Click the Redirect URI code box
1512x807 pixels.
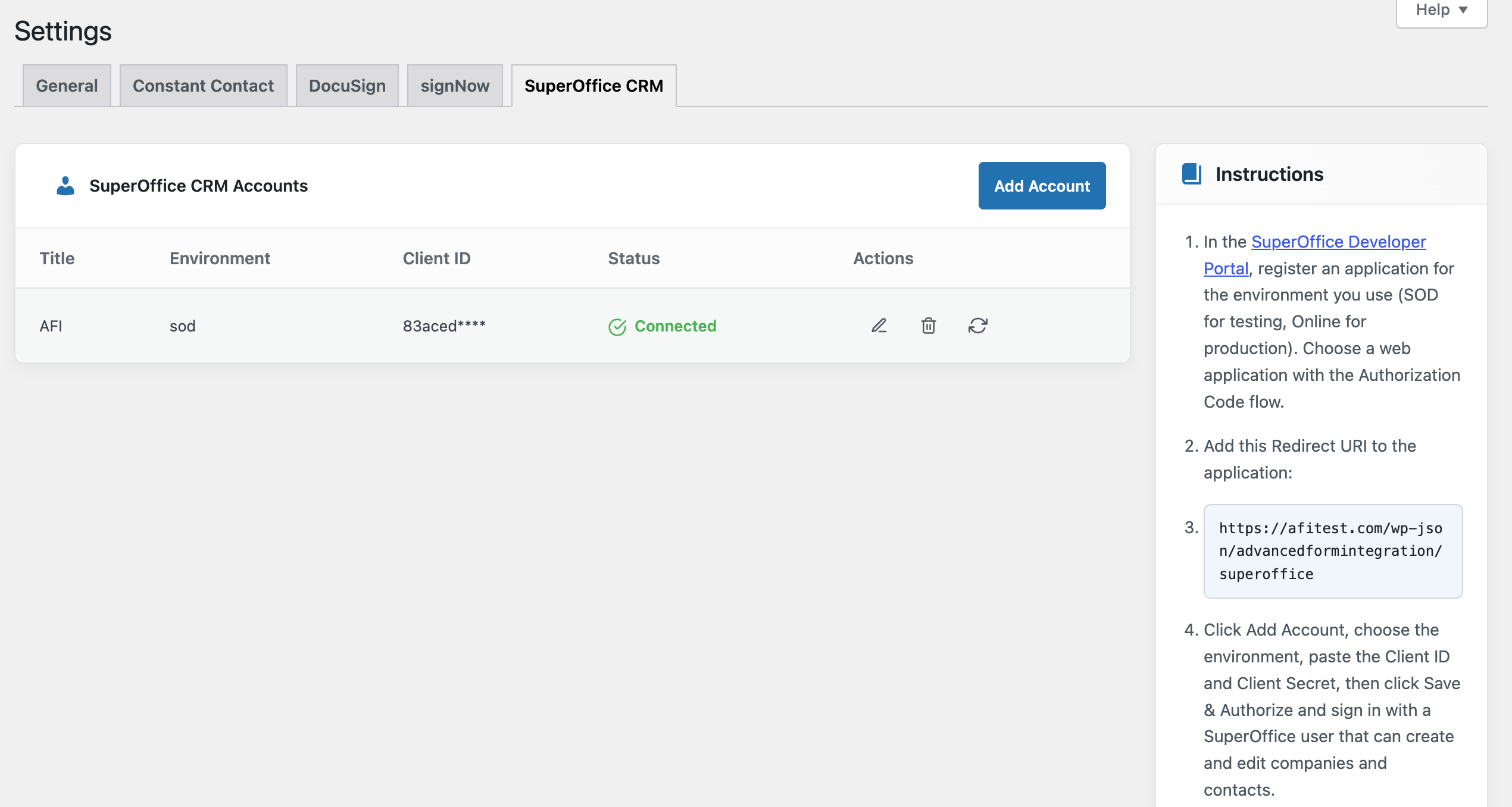1333,551
